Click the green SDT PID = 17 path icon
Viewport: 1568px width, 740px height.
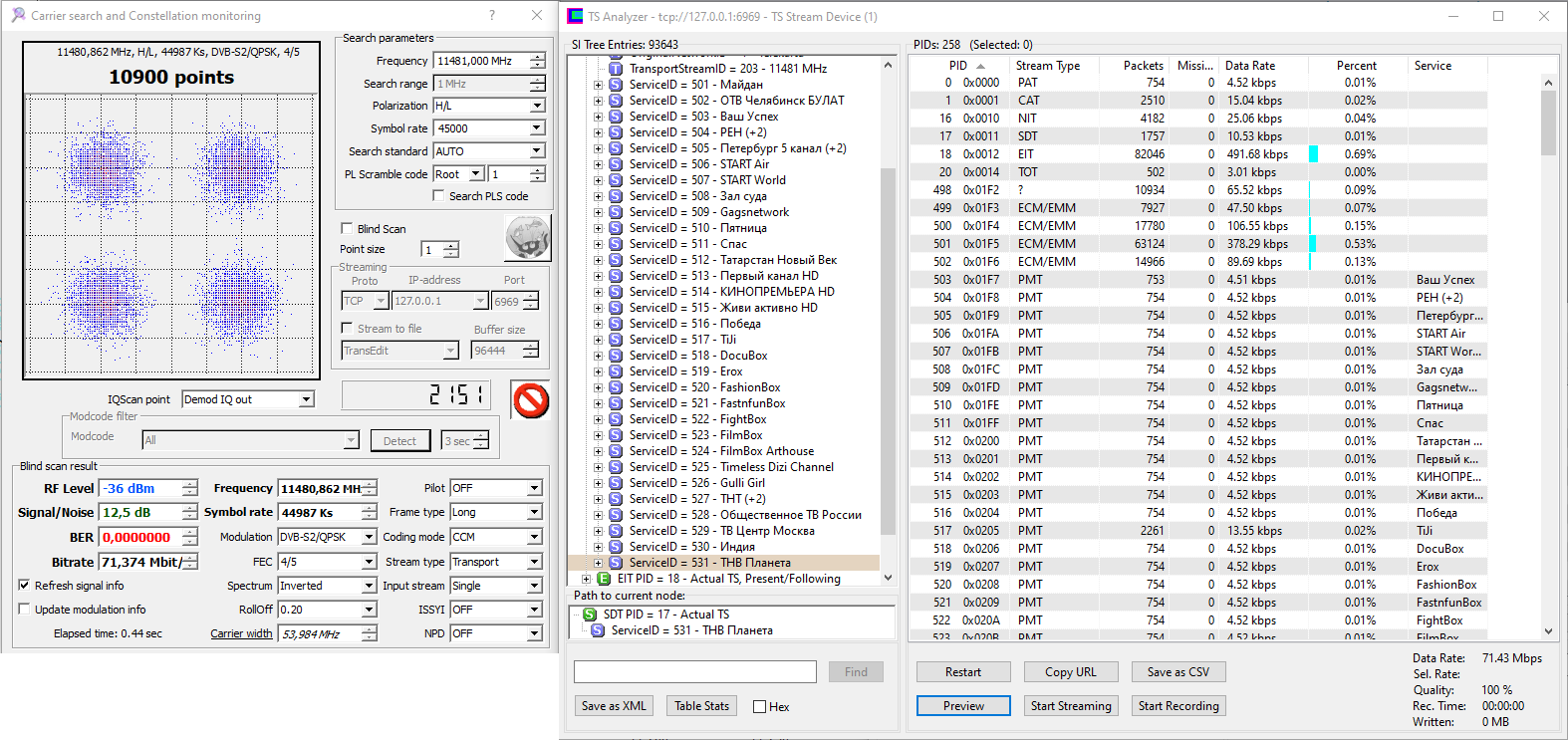590,615
